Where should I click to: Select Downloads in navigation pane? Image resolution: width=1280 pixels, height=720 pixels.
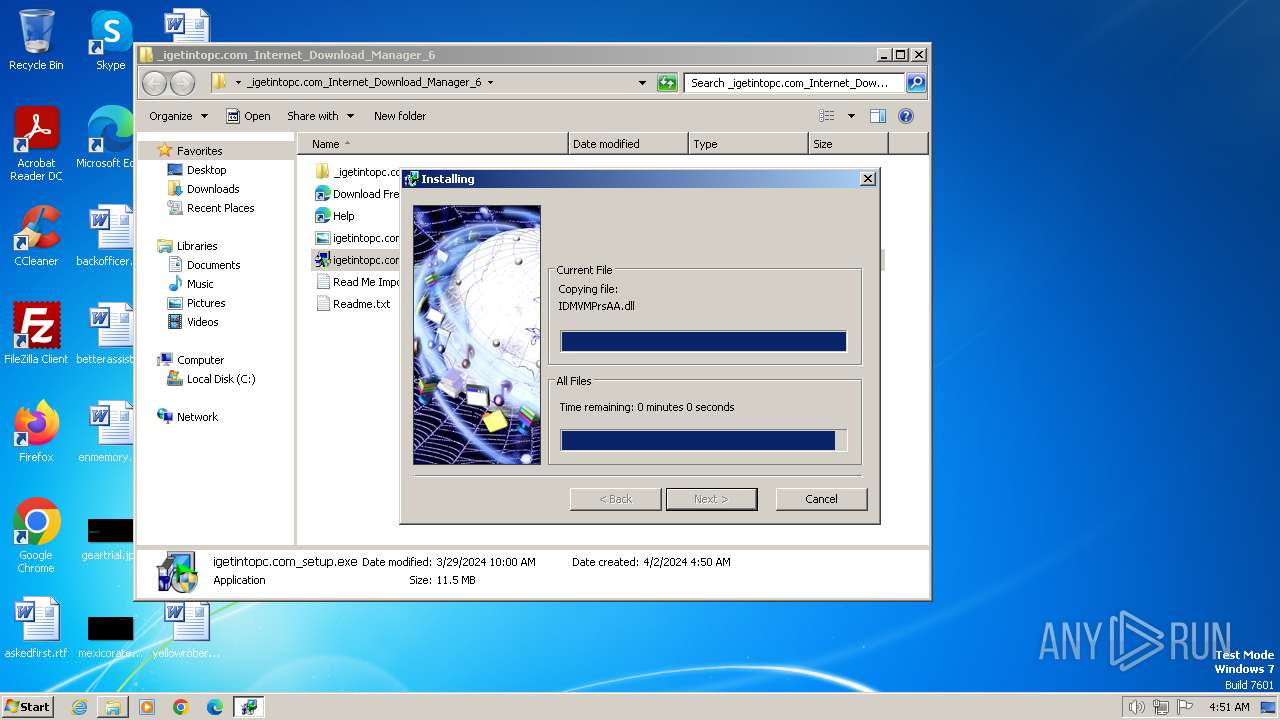(213, 189)
